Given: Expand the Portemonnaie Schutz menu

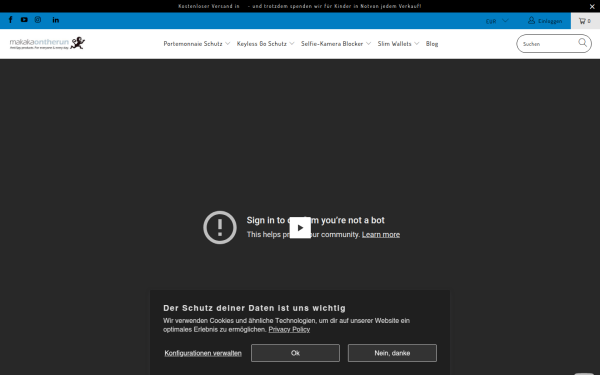Looking at the screenshot, I should [x=197, y=44].
